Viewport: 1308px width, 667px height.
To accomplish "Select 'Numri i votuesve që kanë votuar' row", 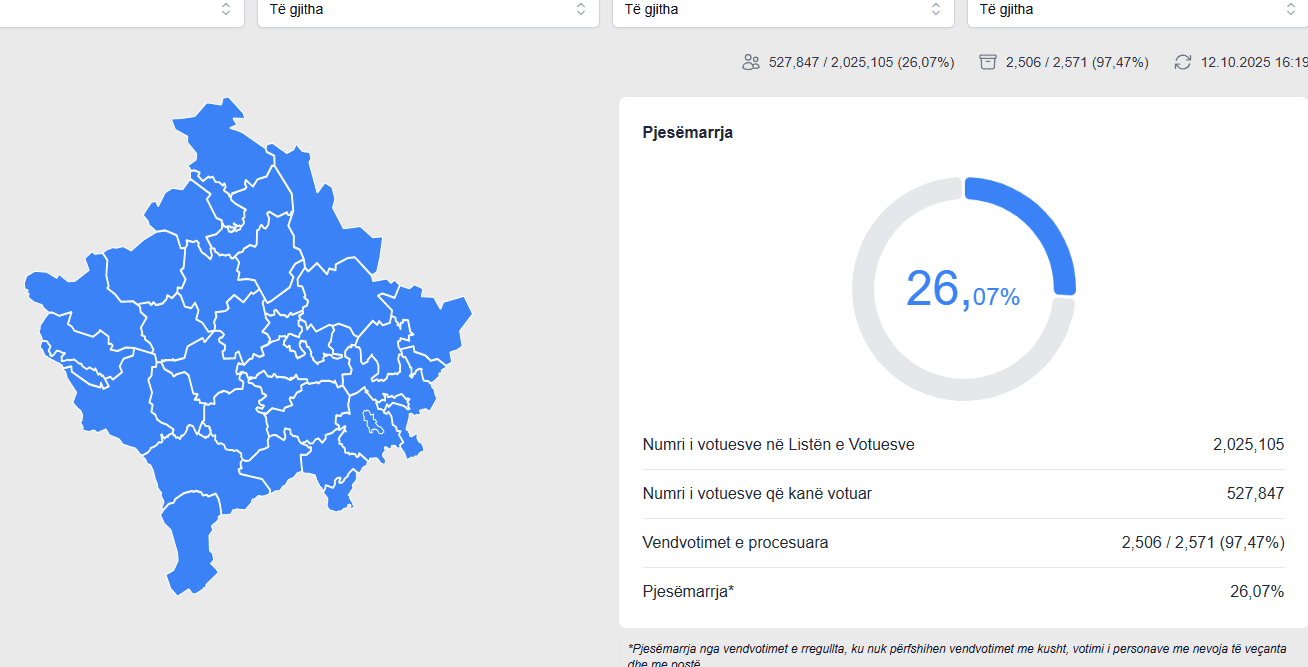I will click(x=757, y=494).
